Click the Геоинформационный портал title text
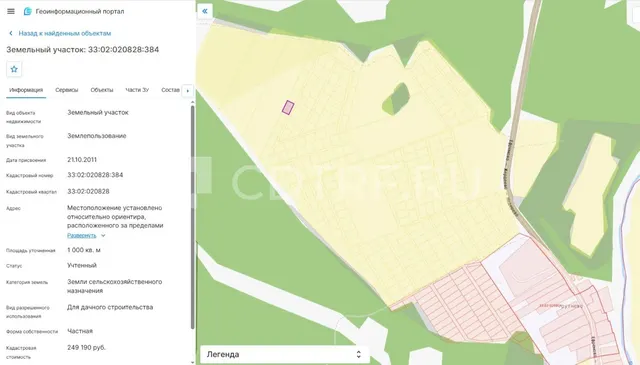The width and height of the screenshot is (640, 365). click(x=80, y=11)
